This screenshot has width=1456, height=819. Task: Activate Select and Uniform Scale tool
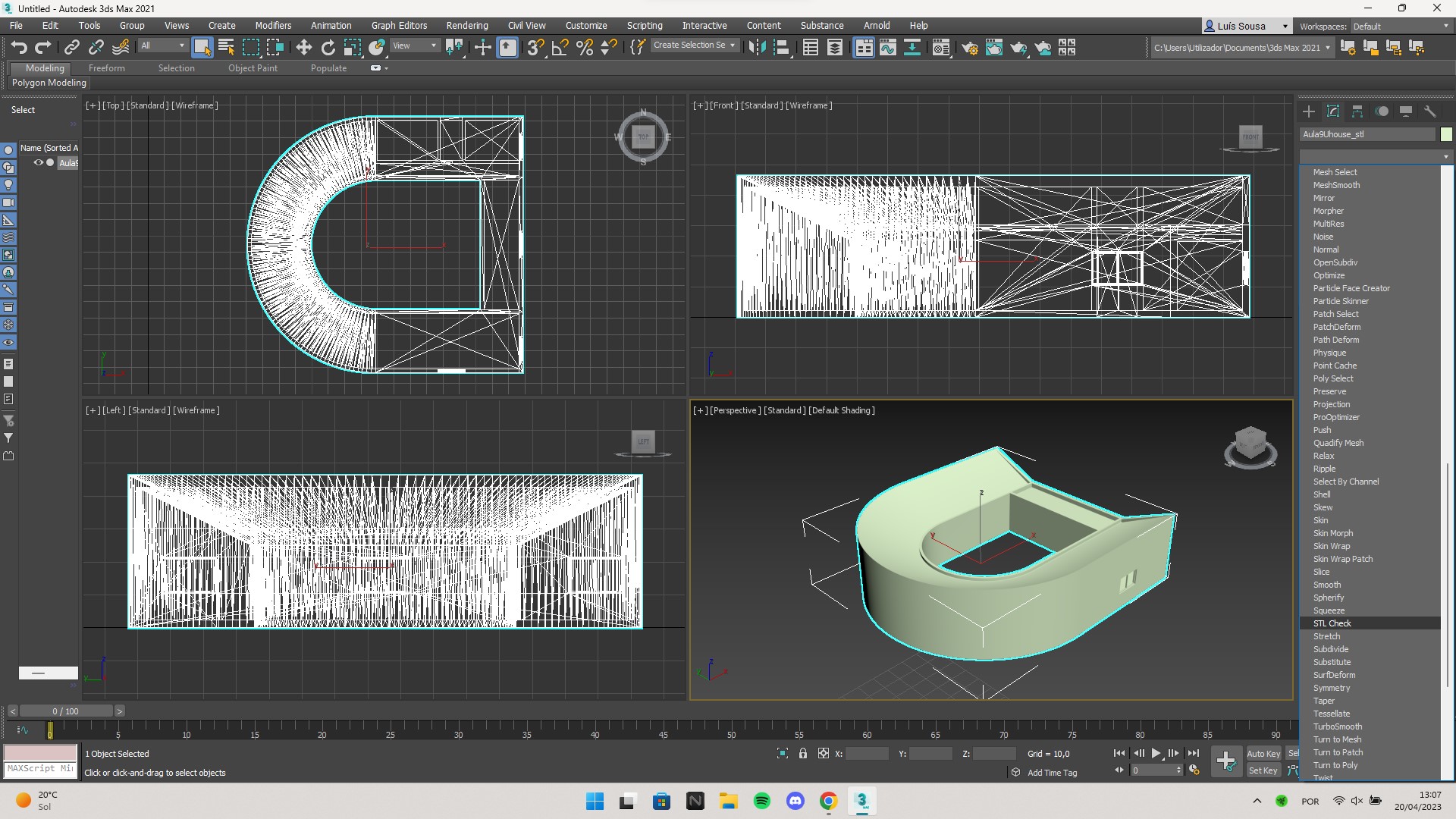[352, 48]
